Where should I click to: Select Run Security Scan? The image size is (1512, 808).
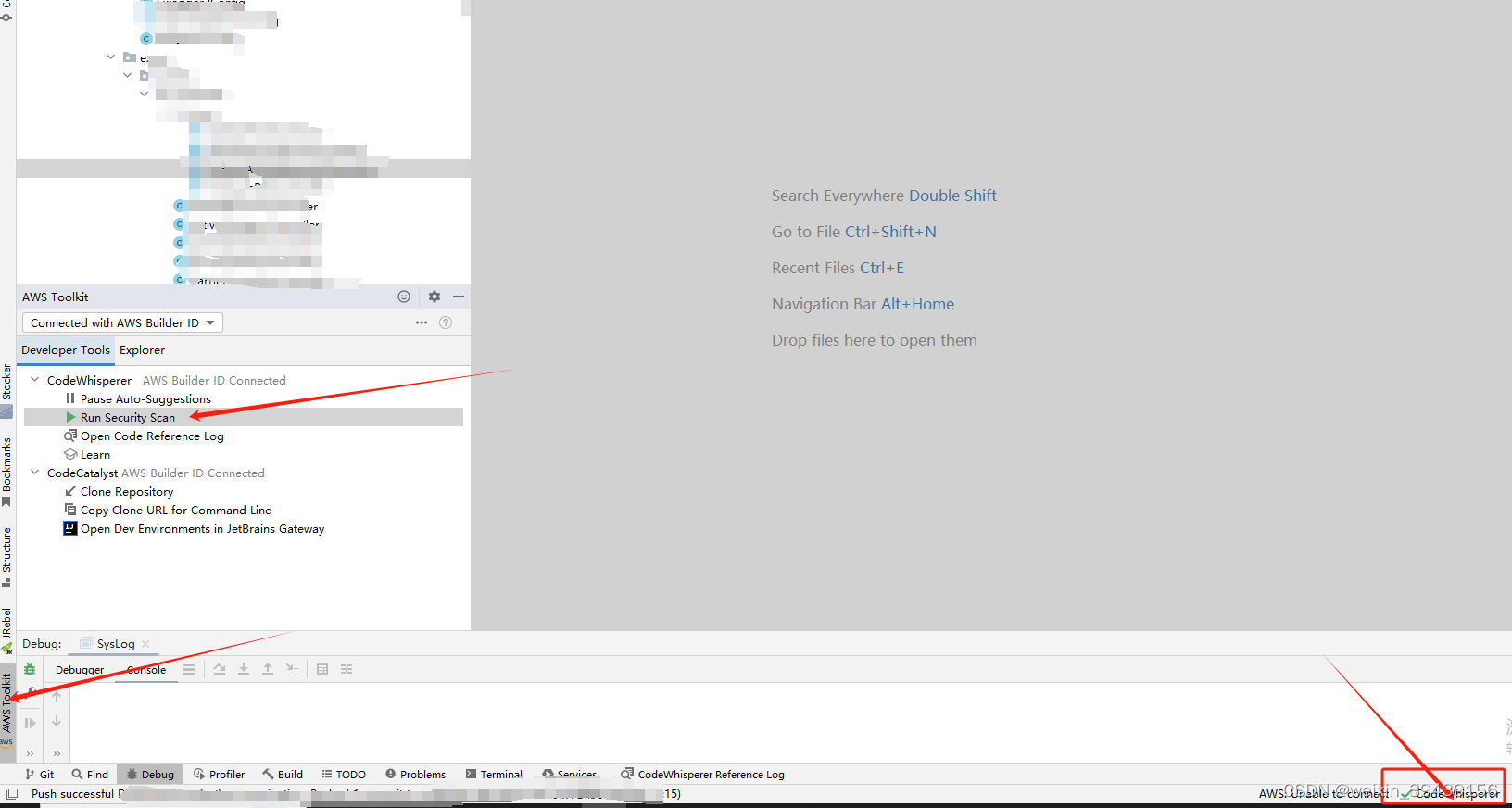[128, 418]
